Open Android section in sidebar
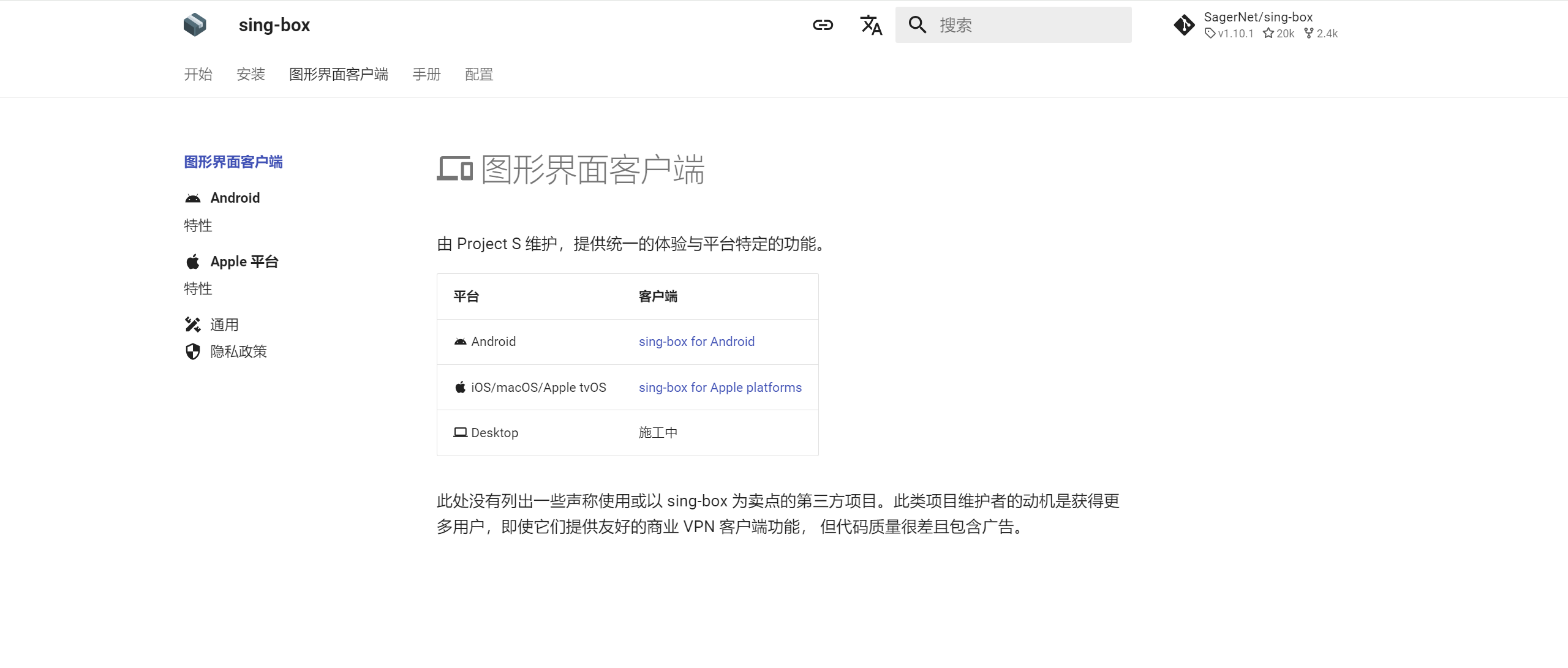This screenshot has width=1568, height=668. 235,198
